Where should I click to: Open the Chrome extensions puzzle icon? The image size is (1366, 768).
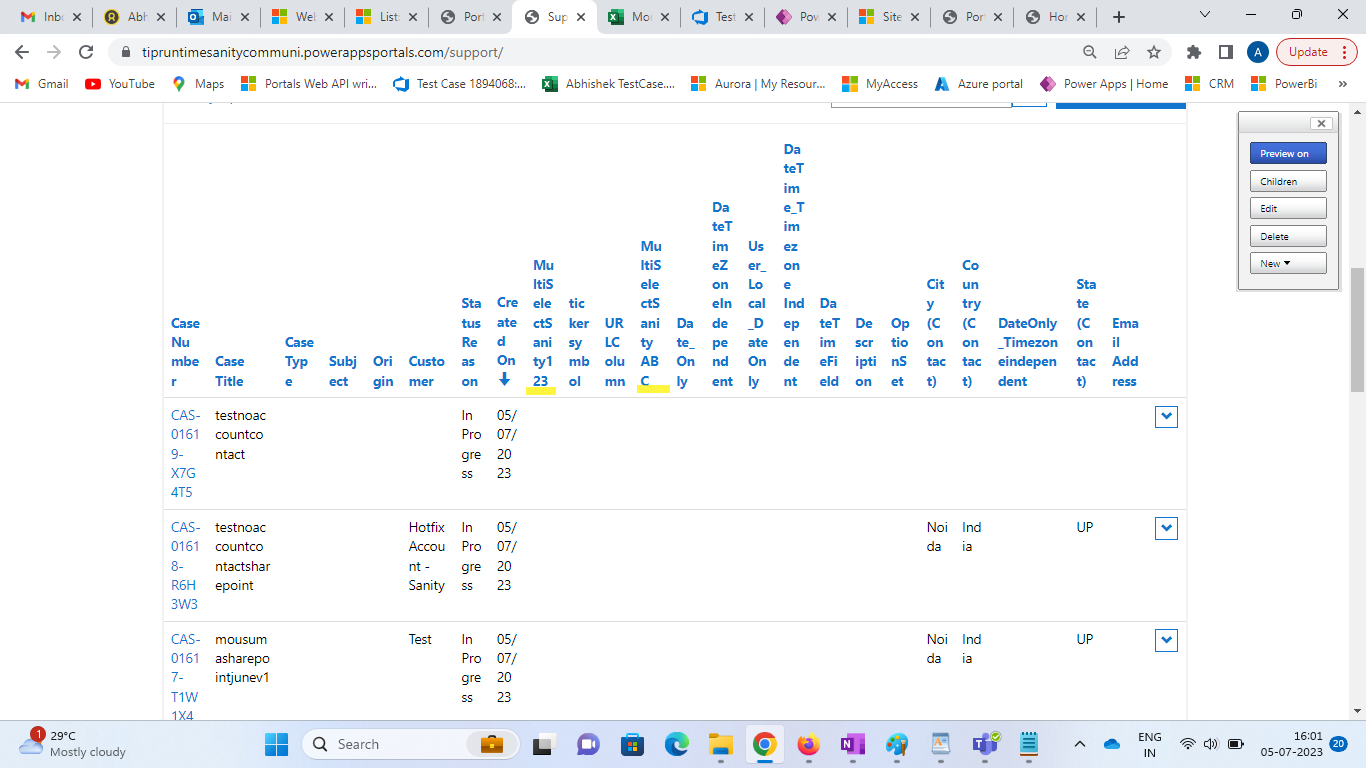point(1193,52)
